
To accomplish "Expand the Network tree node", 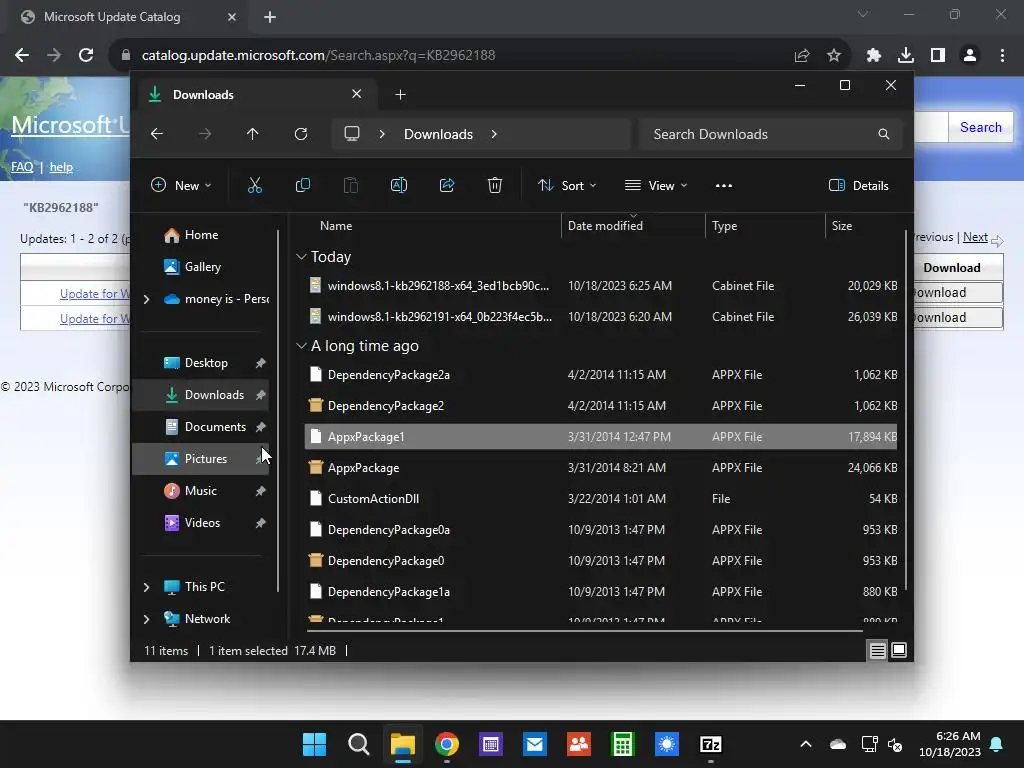I will pyautogui.click(x=146, y=619).
